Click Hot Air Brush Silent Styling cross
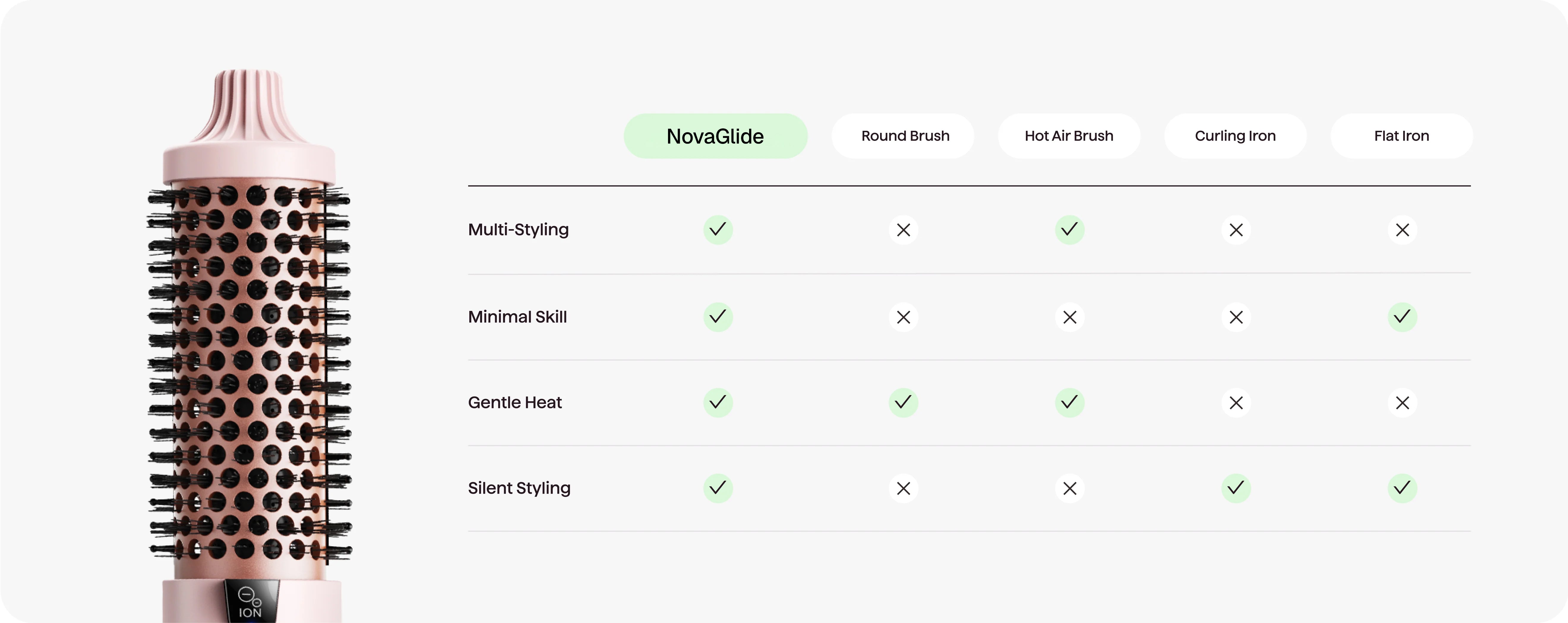 coord(1070,488)
